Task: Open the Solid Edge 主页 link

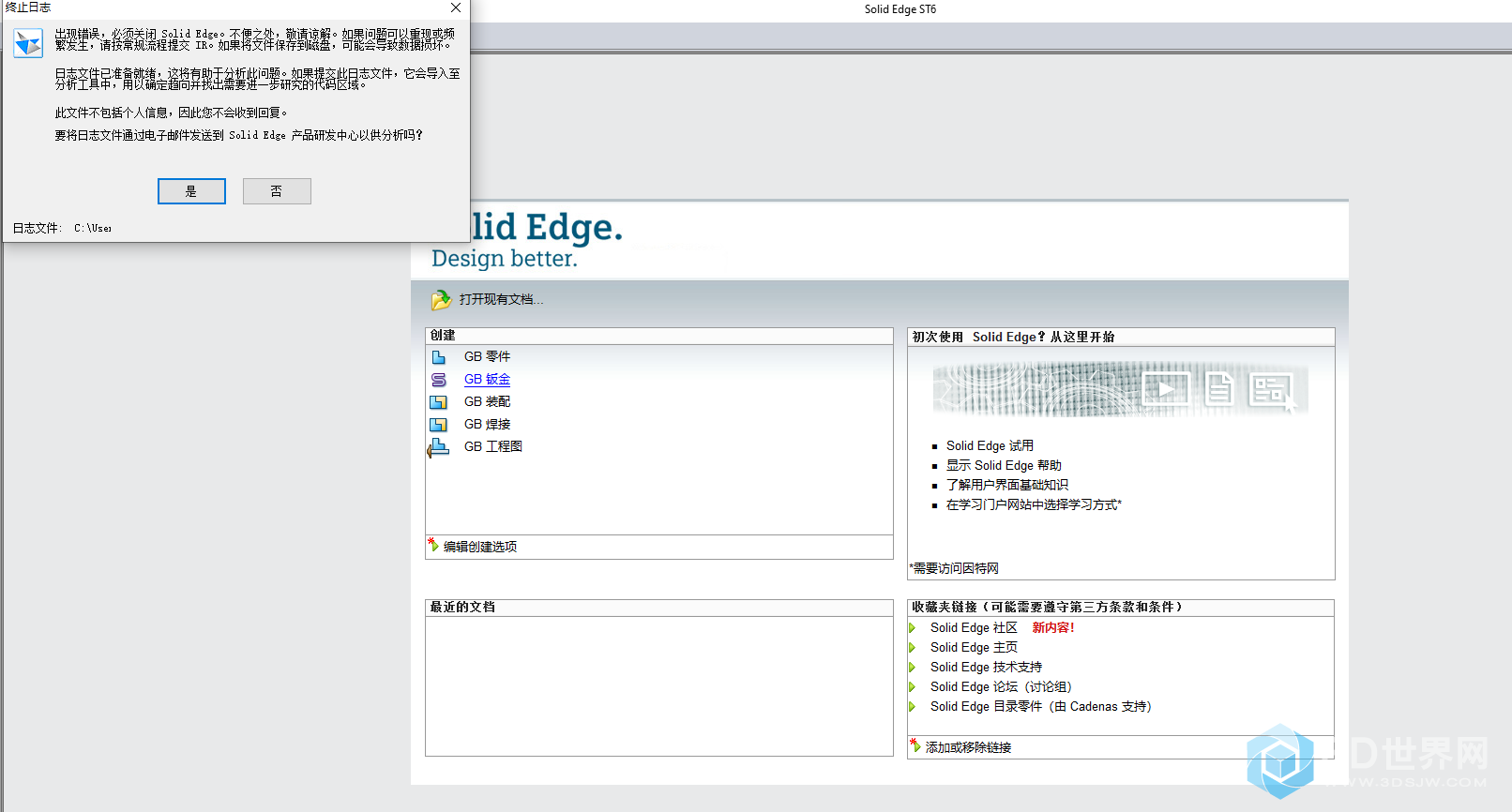Action: (x=974, y=647)
